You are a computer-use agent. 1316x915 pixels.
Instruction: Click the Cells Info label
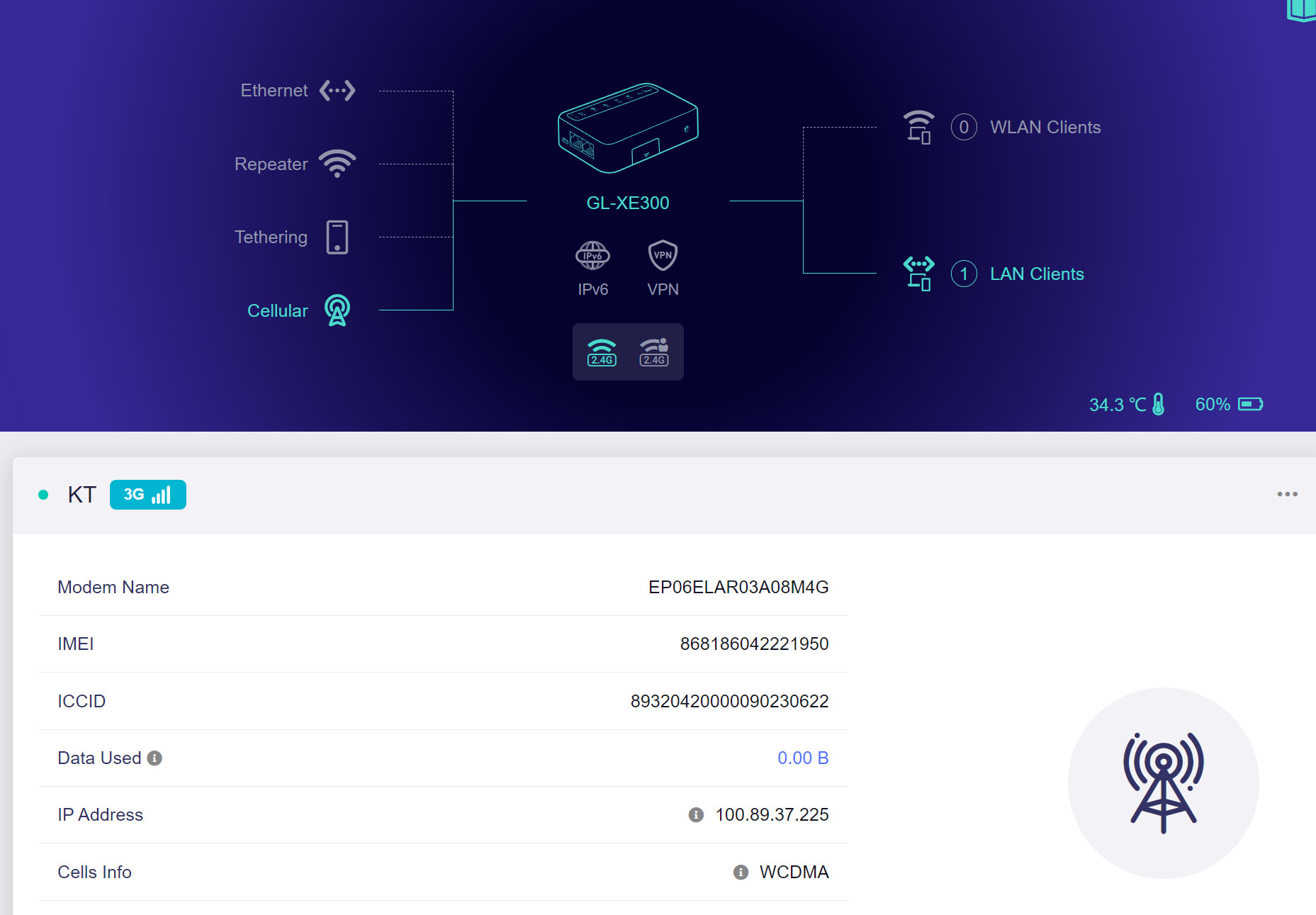pos(94,872)
